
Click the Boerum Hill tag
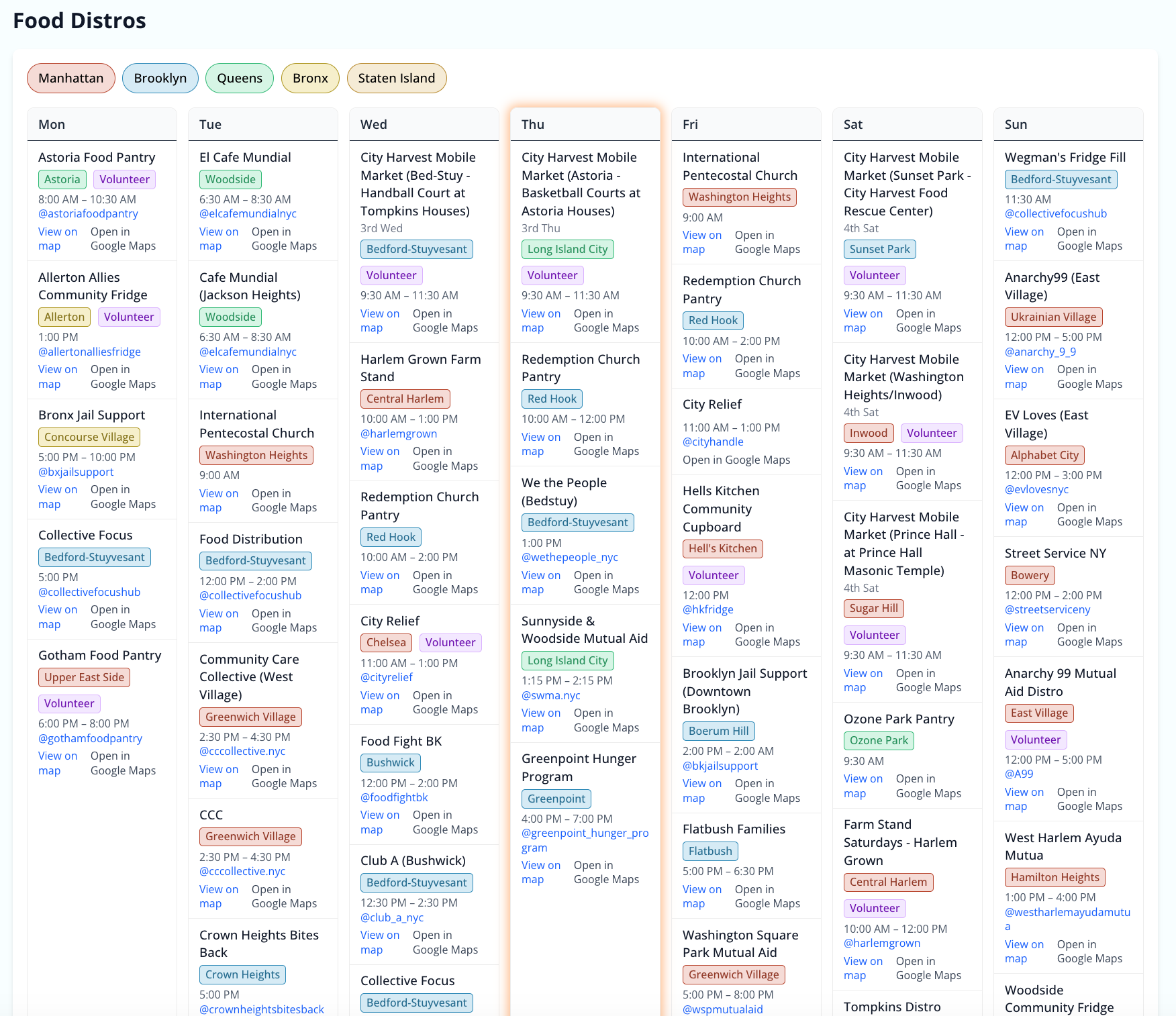(x=718, y=731)
